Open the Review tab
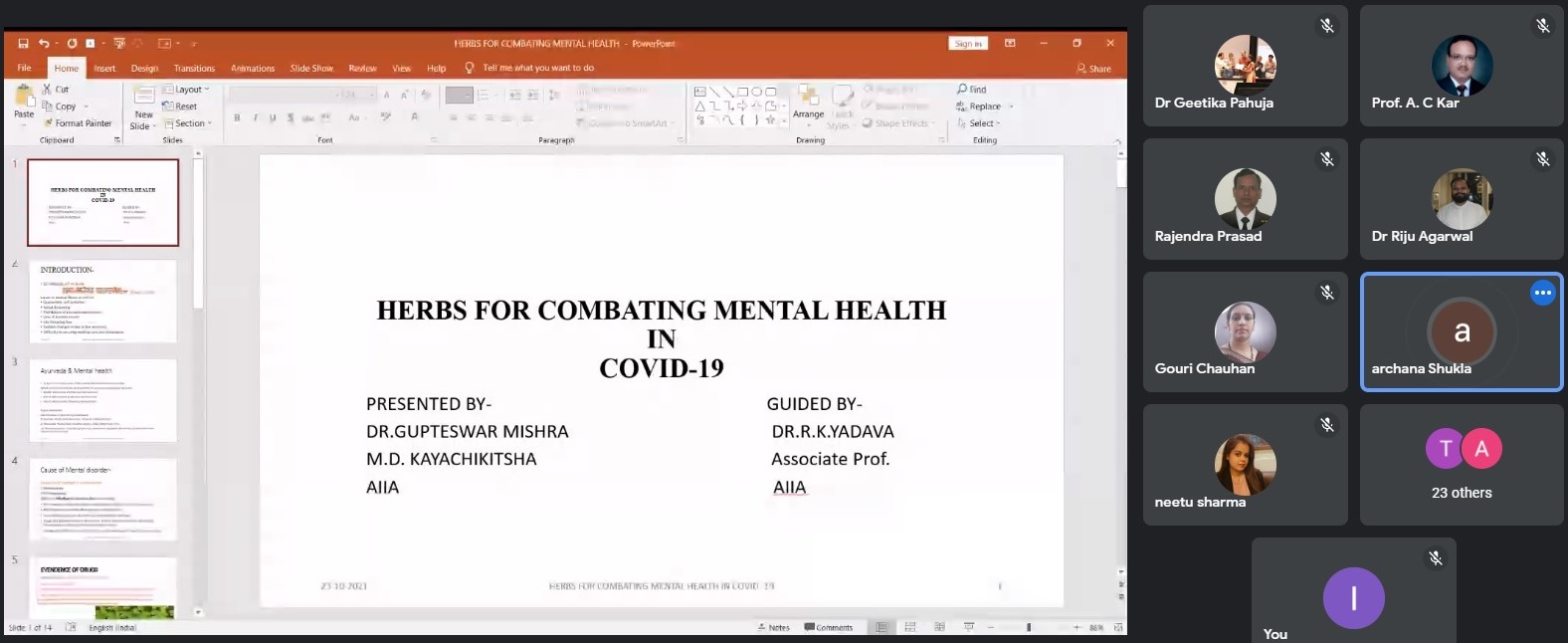 tap(362, 68)
